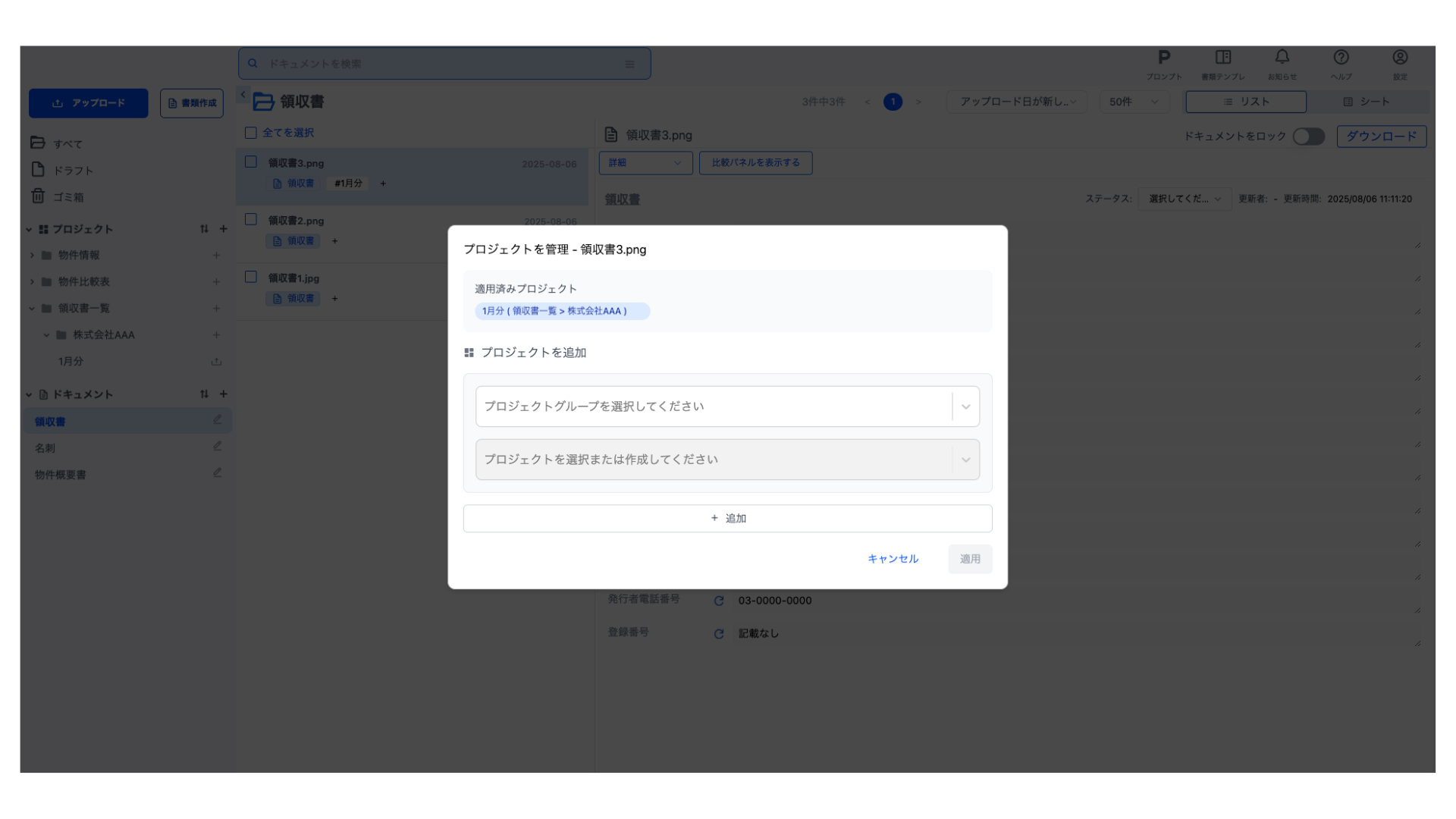Open the Prompt icon in header
This screenshot has width=1456, height=819.
[x=1164, y=58]
